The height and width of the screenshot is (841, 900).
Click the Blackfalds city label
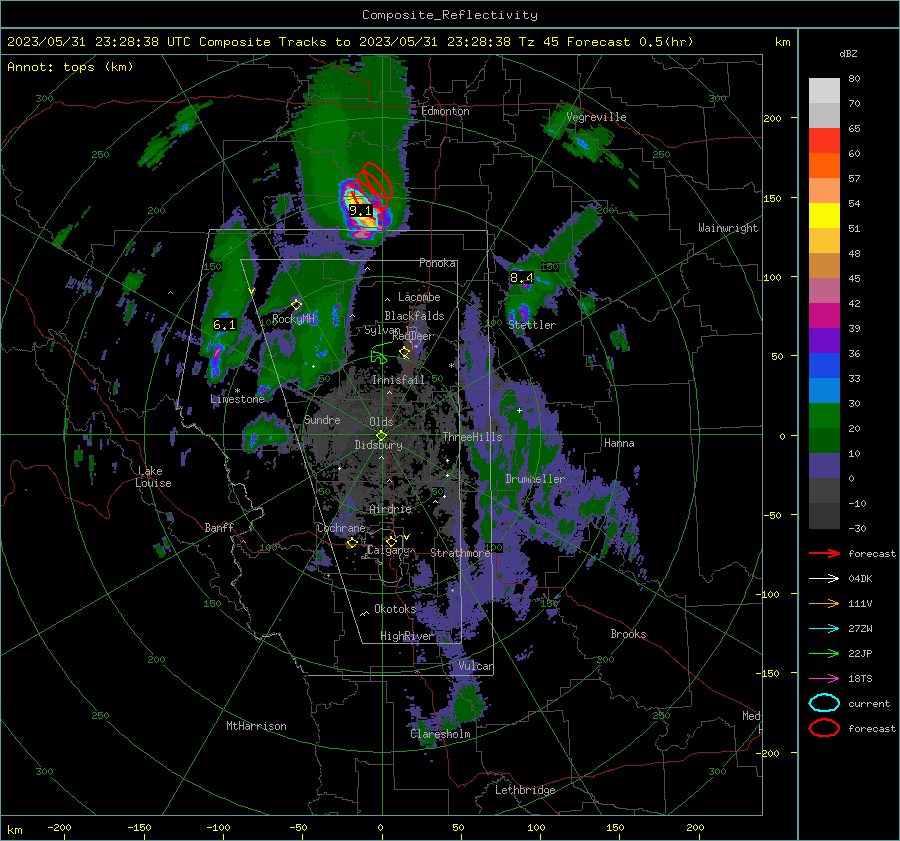[x=414, y=316]
